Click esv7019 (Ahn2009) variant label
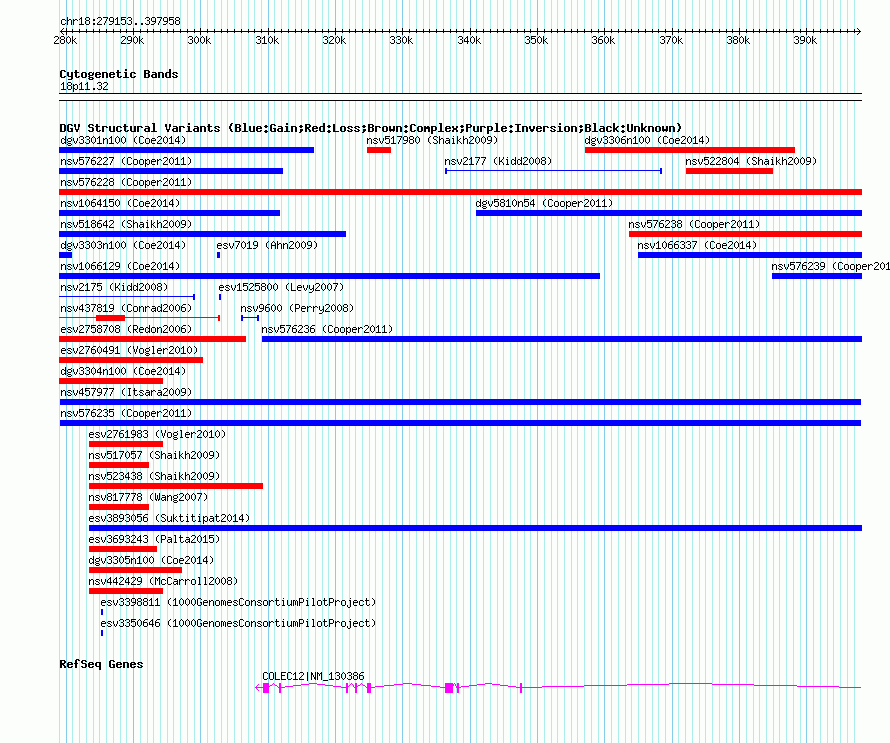 coord(267,245)
